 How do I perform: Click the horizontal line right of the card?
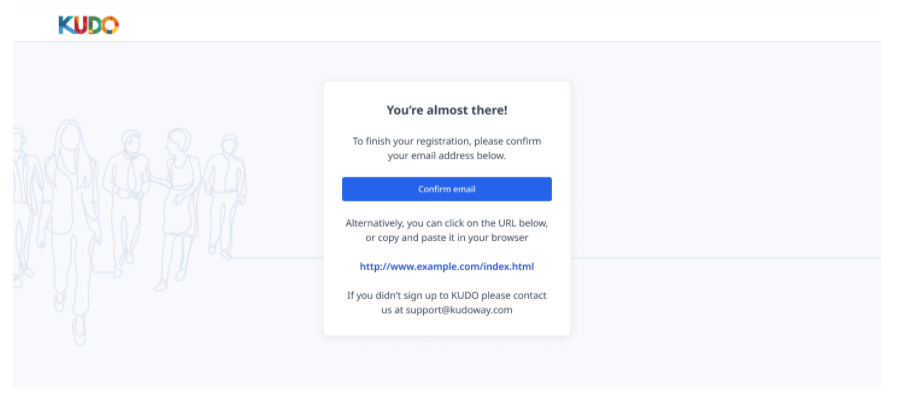pos(726,258)
